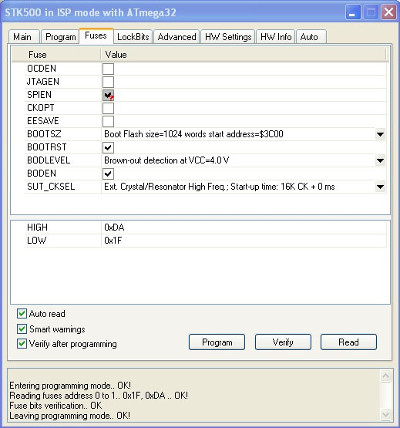Click the Read fuses button
Screen dimensions: 400x428
pos(348,342)
